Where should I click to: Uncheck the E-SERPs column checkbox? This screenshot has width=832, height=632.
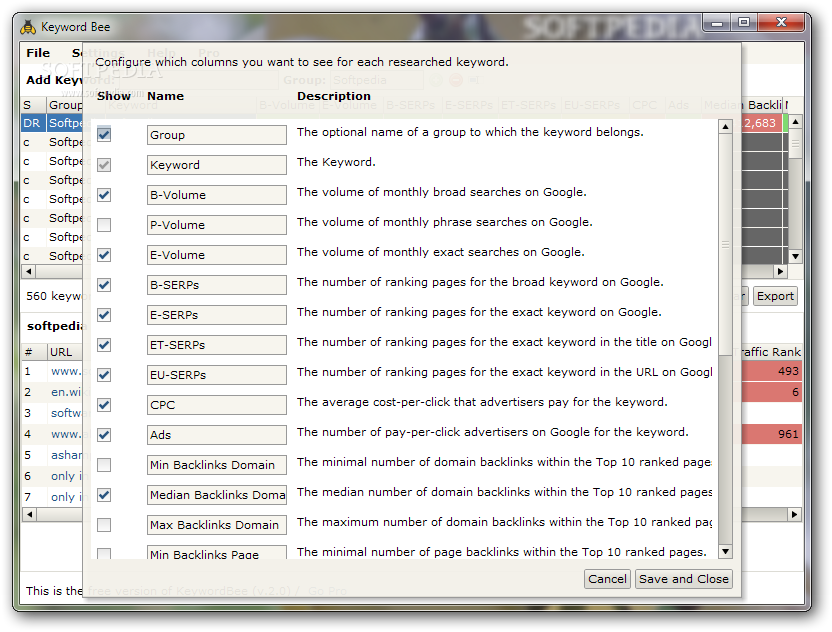tap(104, 315)
